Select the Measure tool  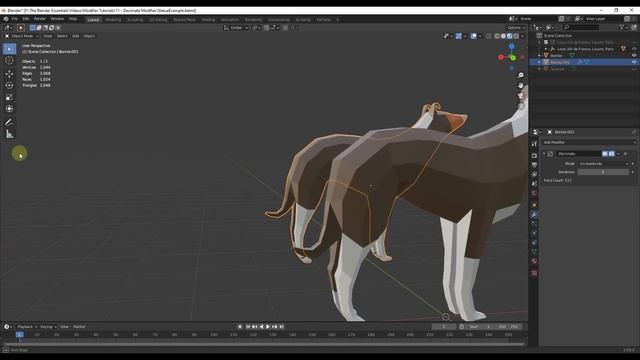click(9, 134)
